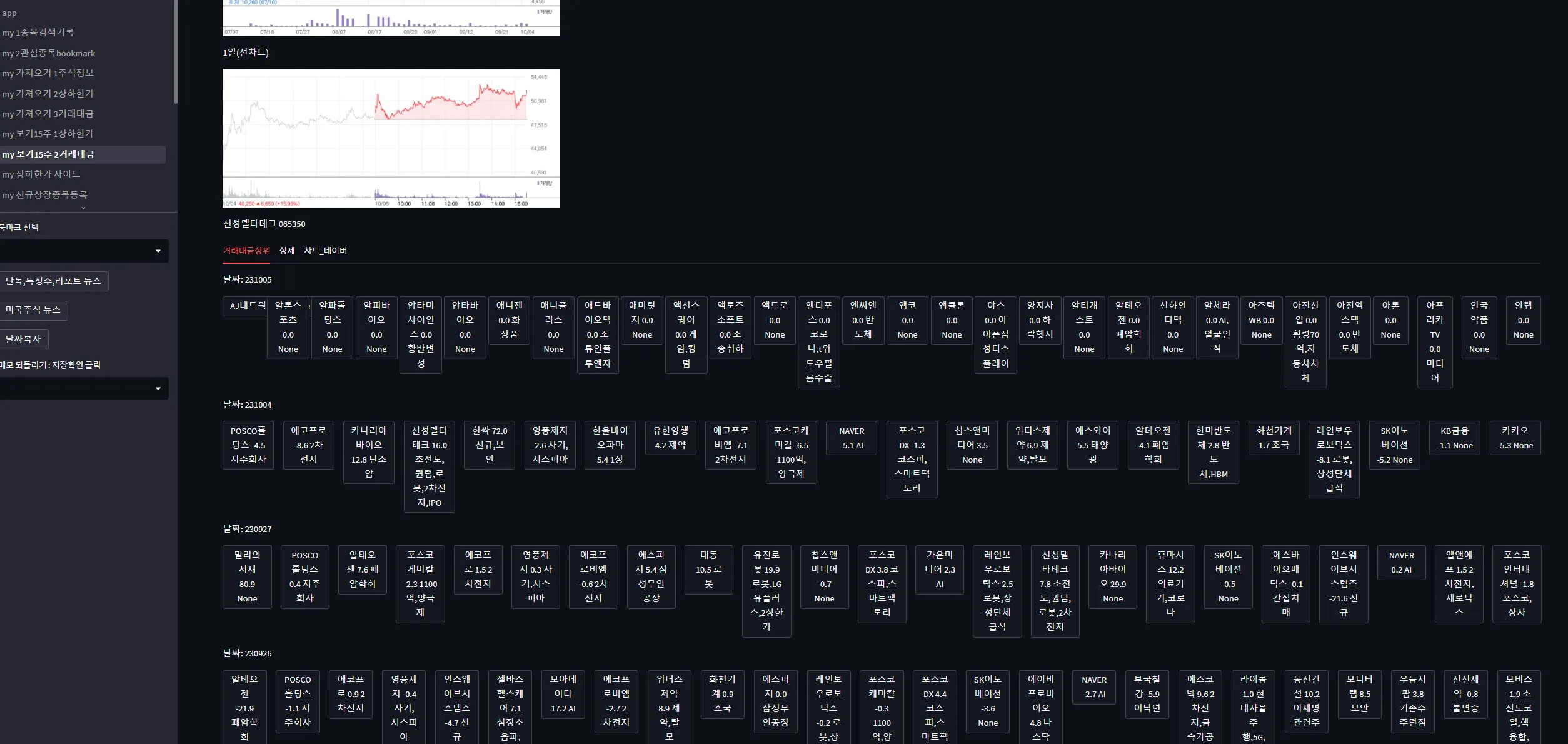Open the 메모 되돌리기 dropdown

(x=83, y=388)
